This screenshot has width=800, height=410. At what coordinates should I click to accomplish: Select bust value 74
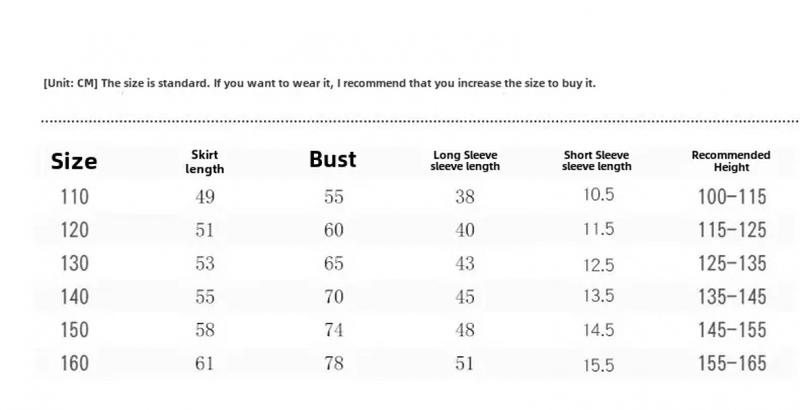click(x=334, y=330)
